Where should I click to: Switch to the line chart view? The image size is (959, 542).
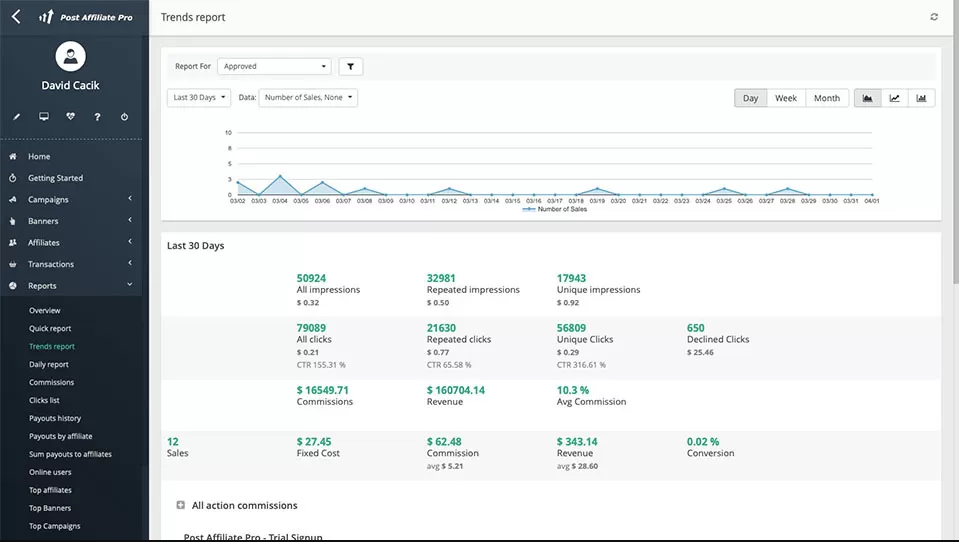(894, 98)
